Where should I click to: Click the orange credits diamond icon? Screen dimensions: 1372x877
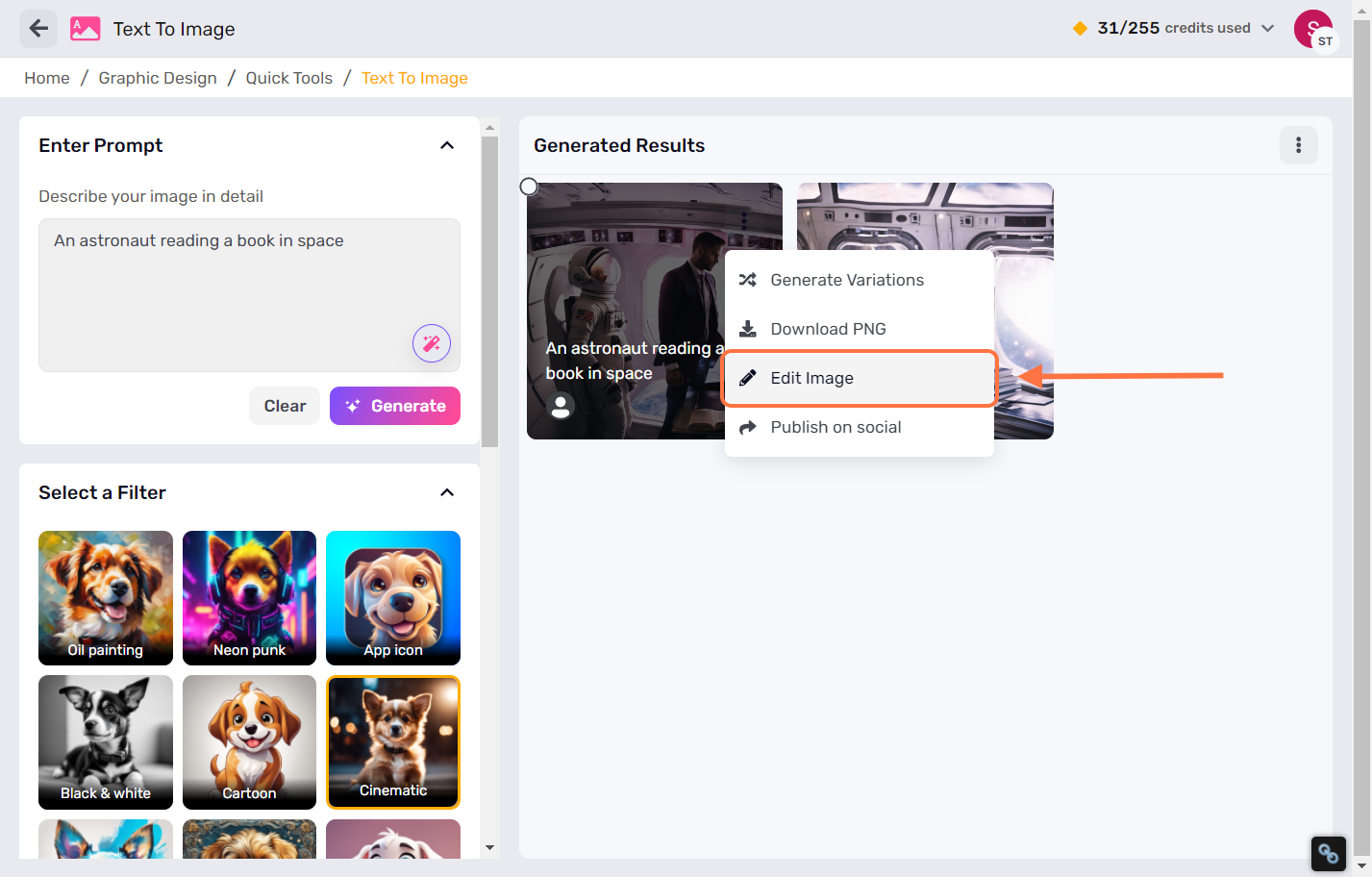(x=1080, y=29)
